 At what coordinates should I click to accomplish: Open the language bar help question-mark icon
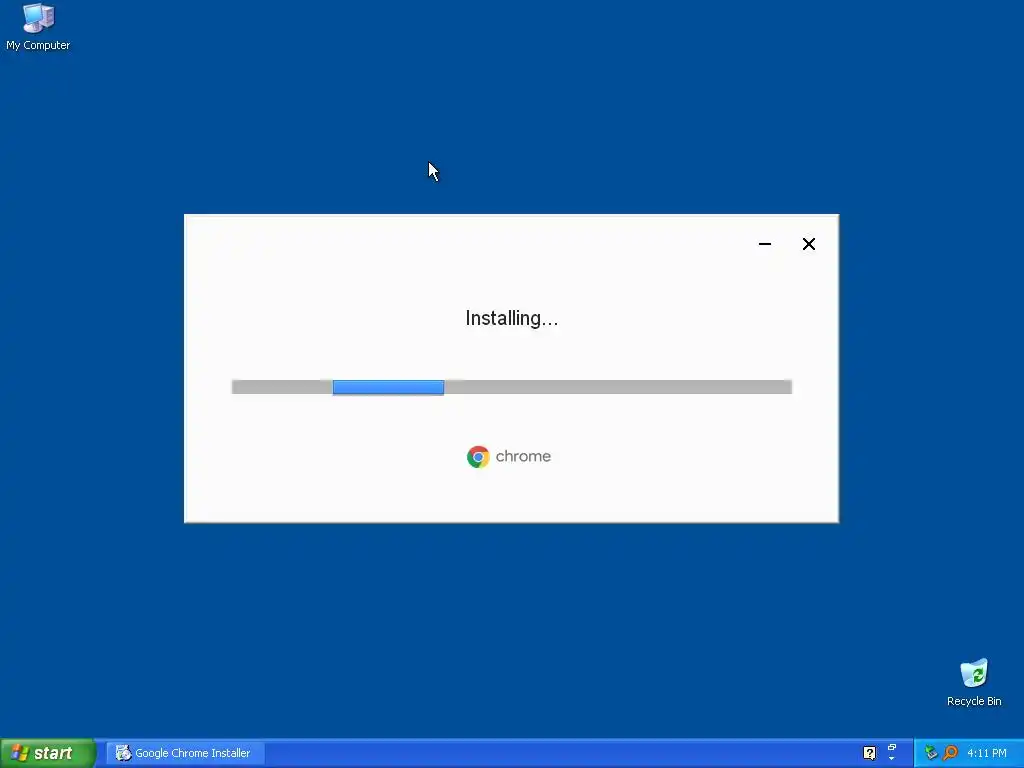tap(869, 753)
